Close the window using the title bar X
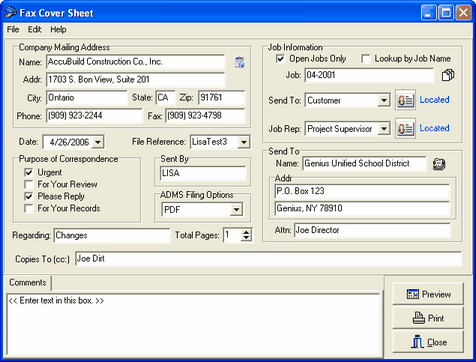This screenshot has width=476, height=362. point(463,13)
